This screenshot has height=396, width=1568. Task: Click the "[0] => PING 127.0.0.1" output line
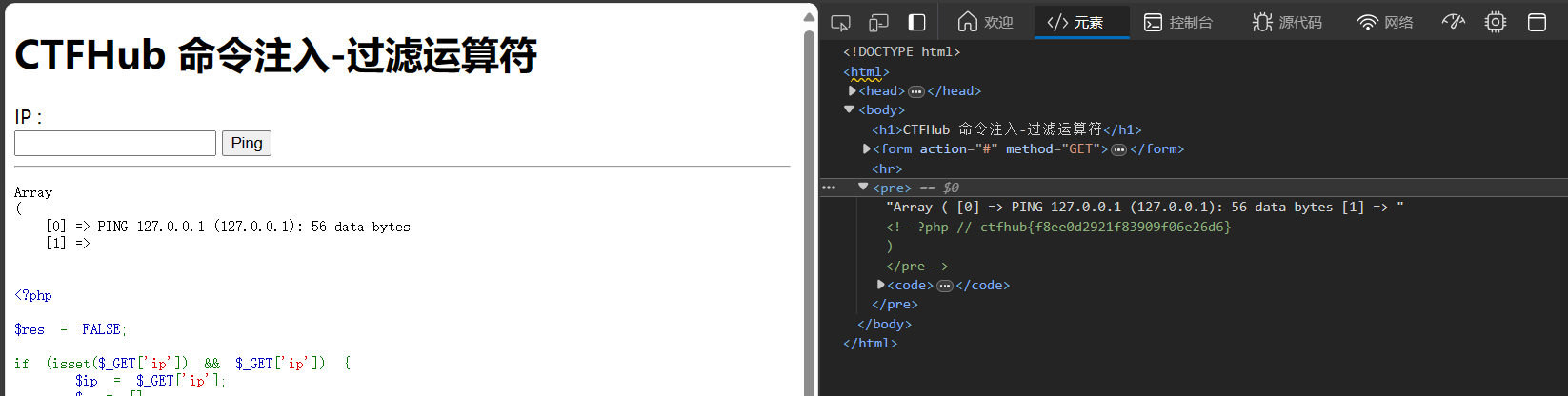pyautogui.click(x=228, y=227)
